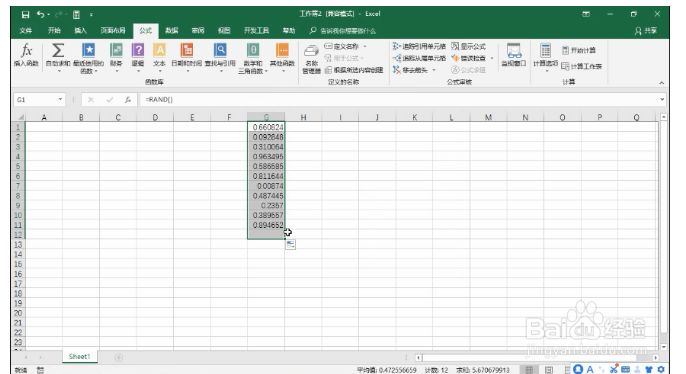Click the formula bar containing =RAND()
Image resolution: width=686 pixels, height=374 pixels.
pos(398,100)
